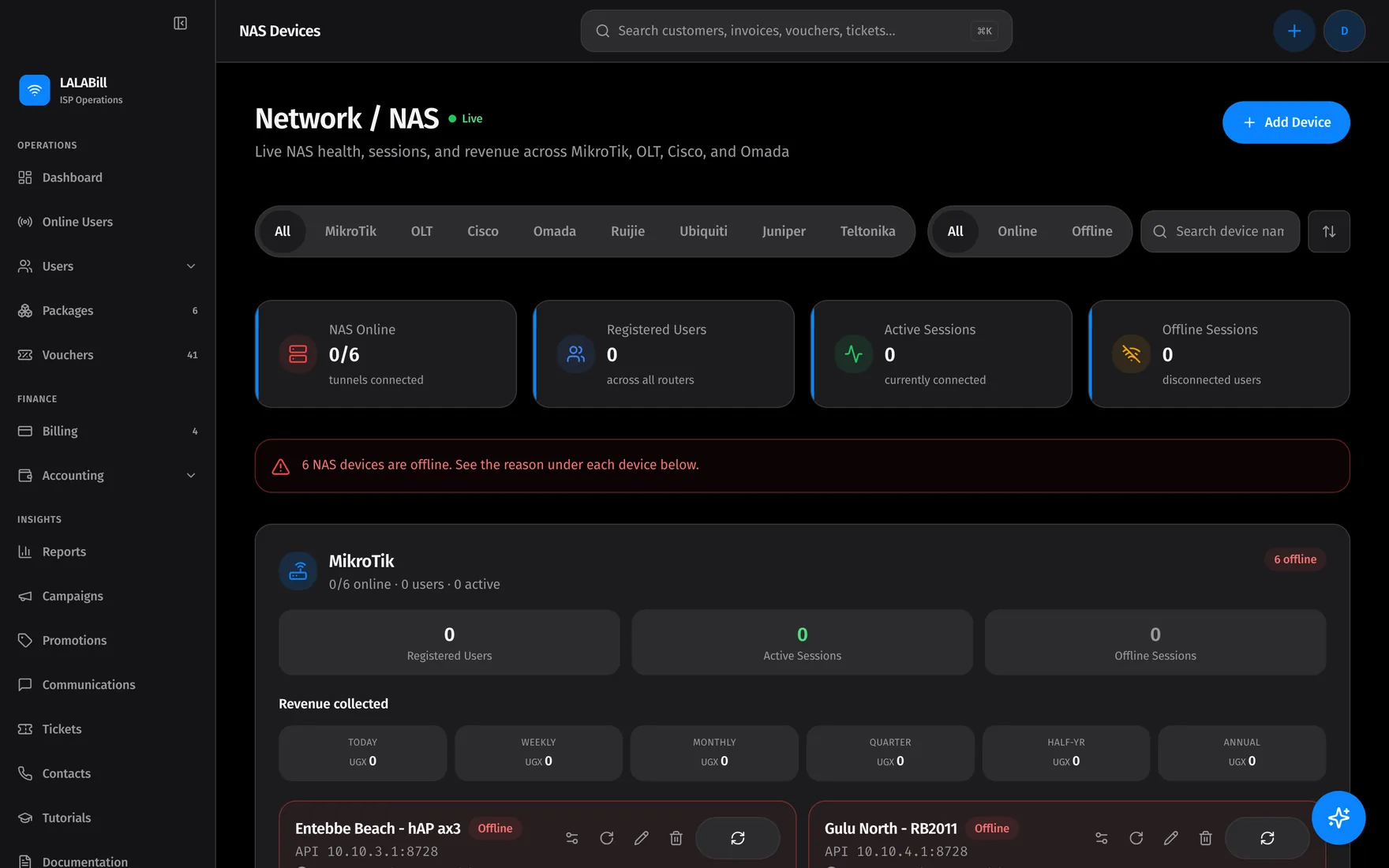Open Online Users in the sidebar
This screenshot has height=868, width=1389.
(x=107, y=222)
